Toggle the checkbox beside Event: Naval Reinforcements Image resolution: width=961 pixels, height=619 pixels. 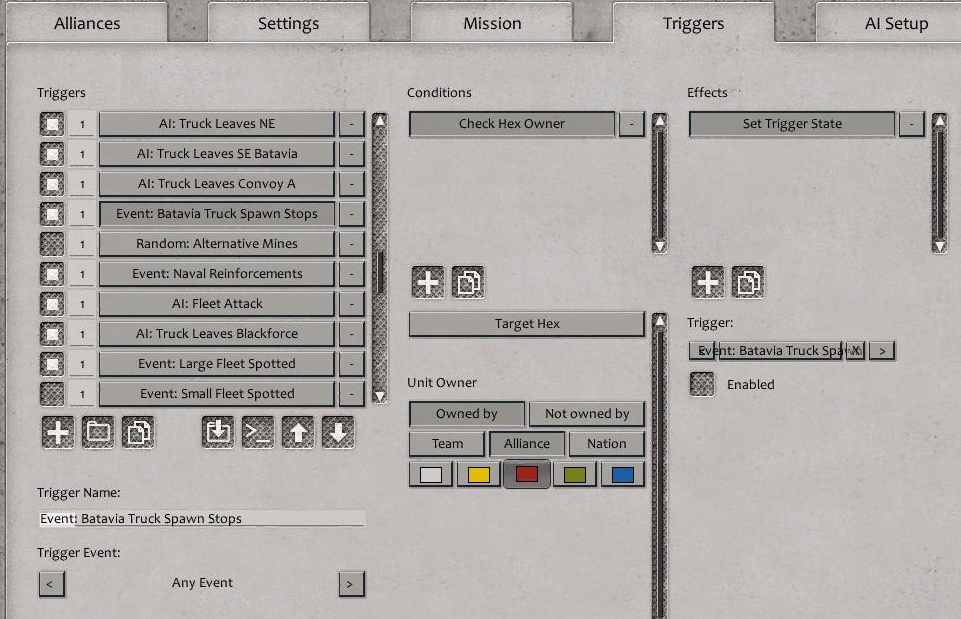[55, 273]
